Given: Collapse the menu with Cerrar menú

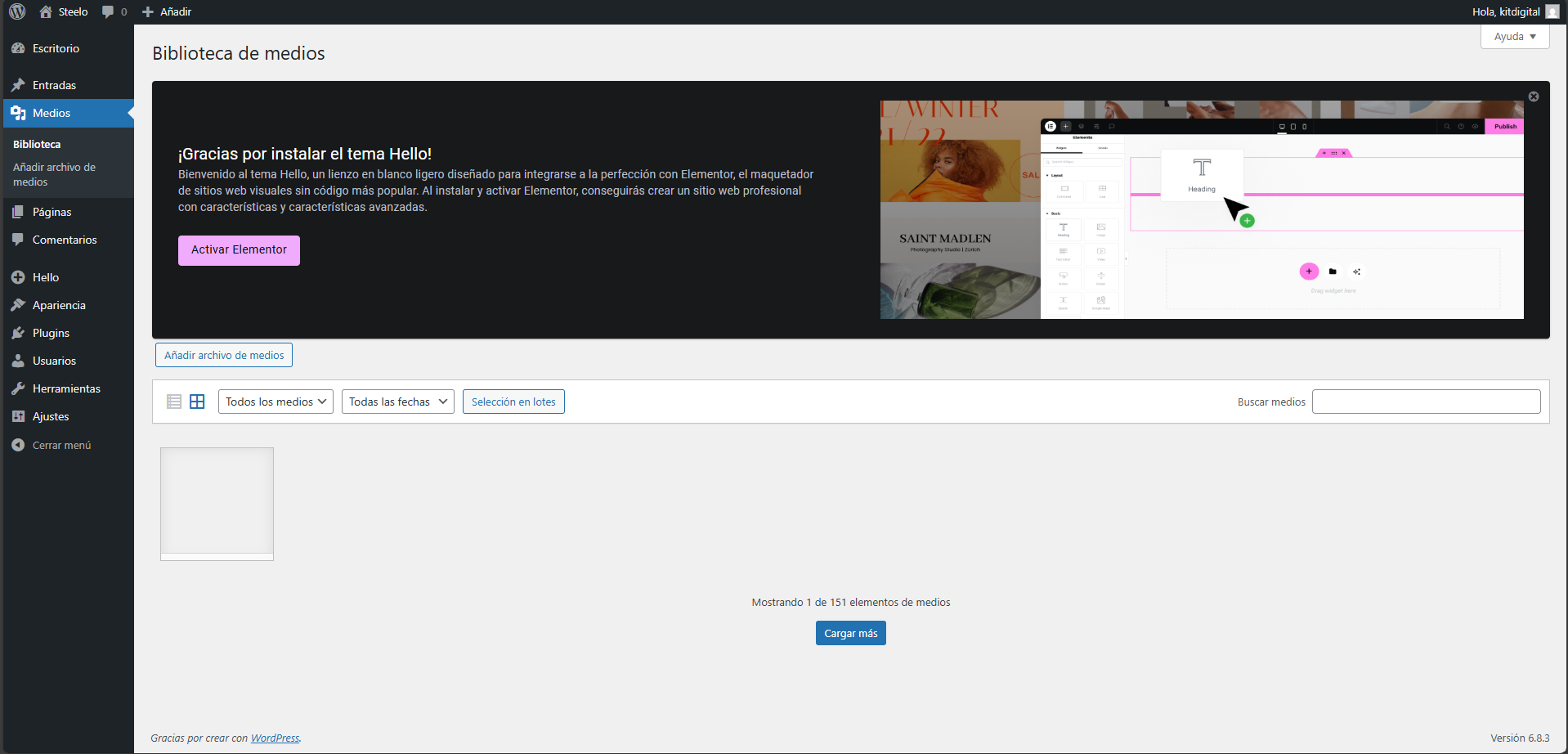Looking at the screenshot, I should [x=61, y=445].
